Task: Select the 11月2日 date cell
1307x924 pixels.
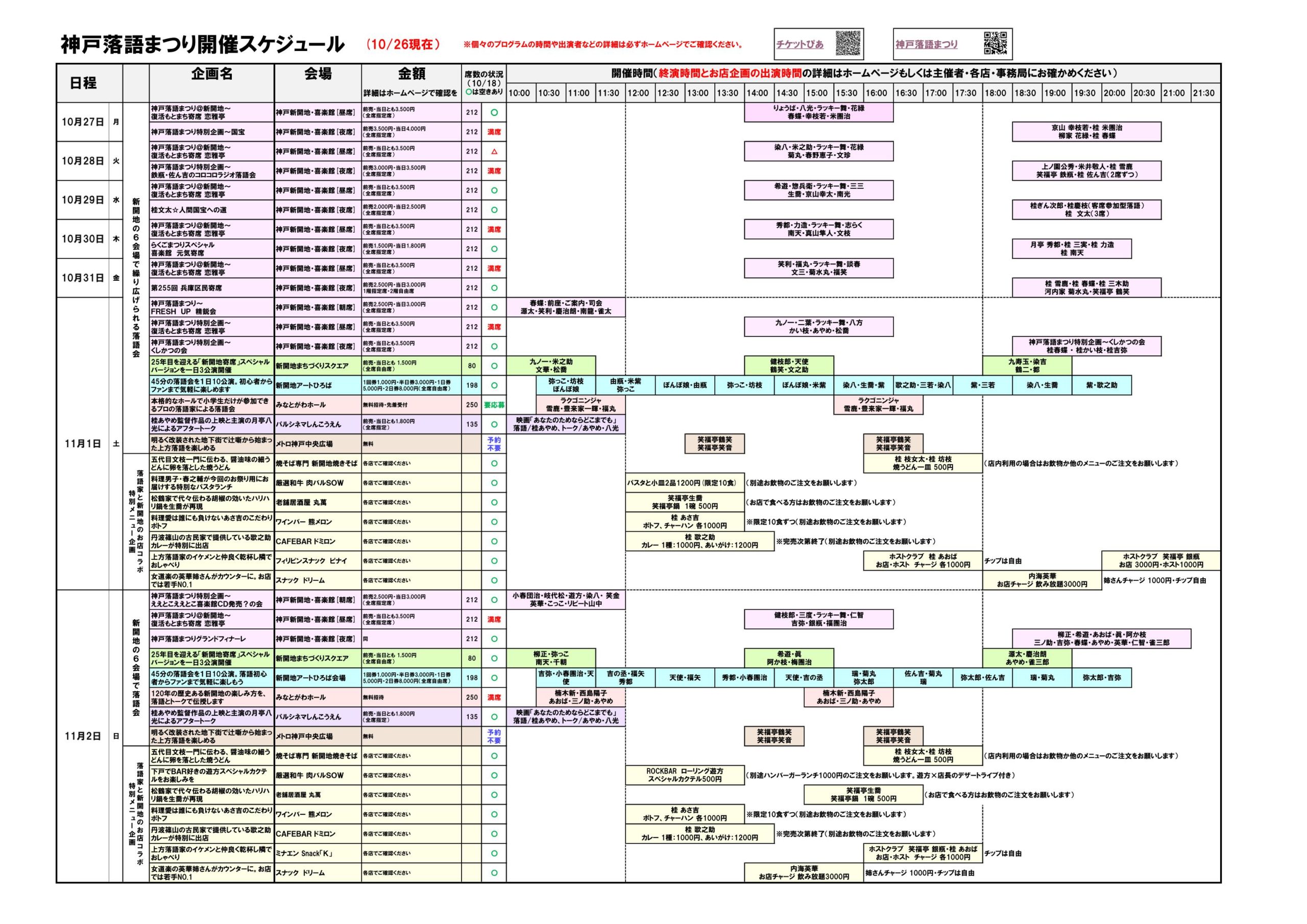Action: [83, 736]
